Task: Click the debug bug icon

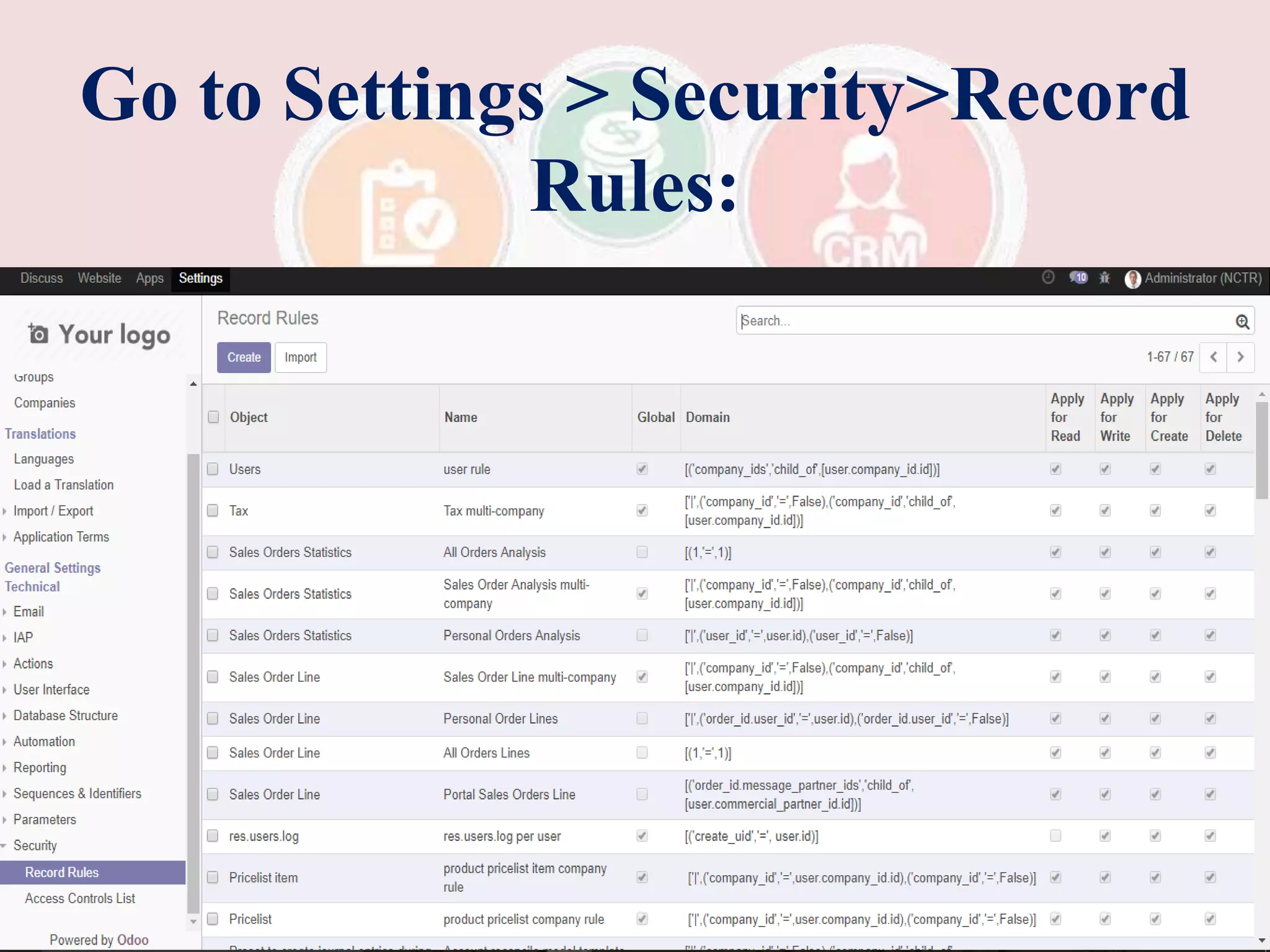Action: click(1104, 278)
